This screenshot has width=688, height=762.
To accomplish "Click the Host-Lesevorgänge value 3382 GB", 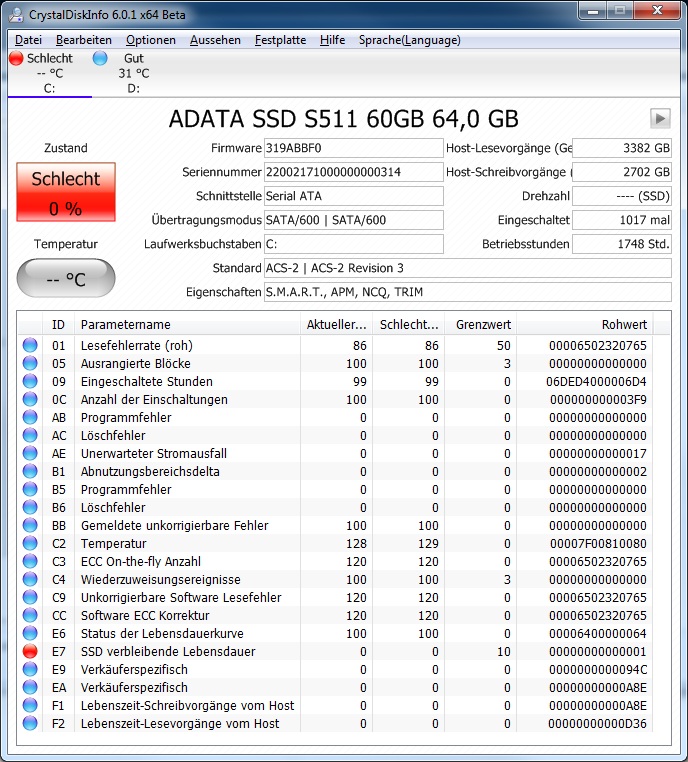I will tap(622, 148).
